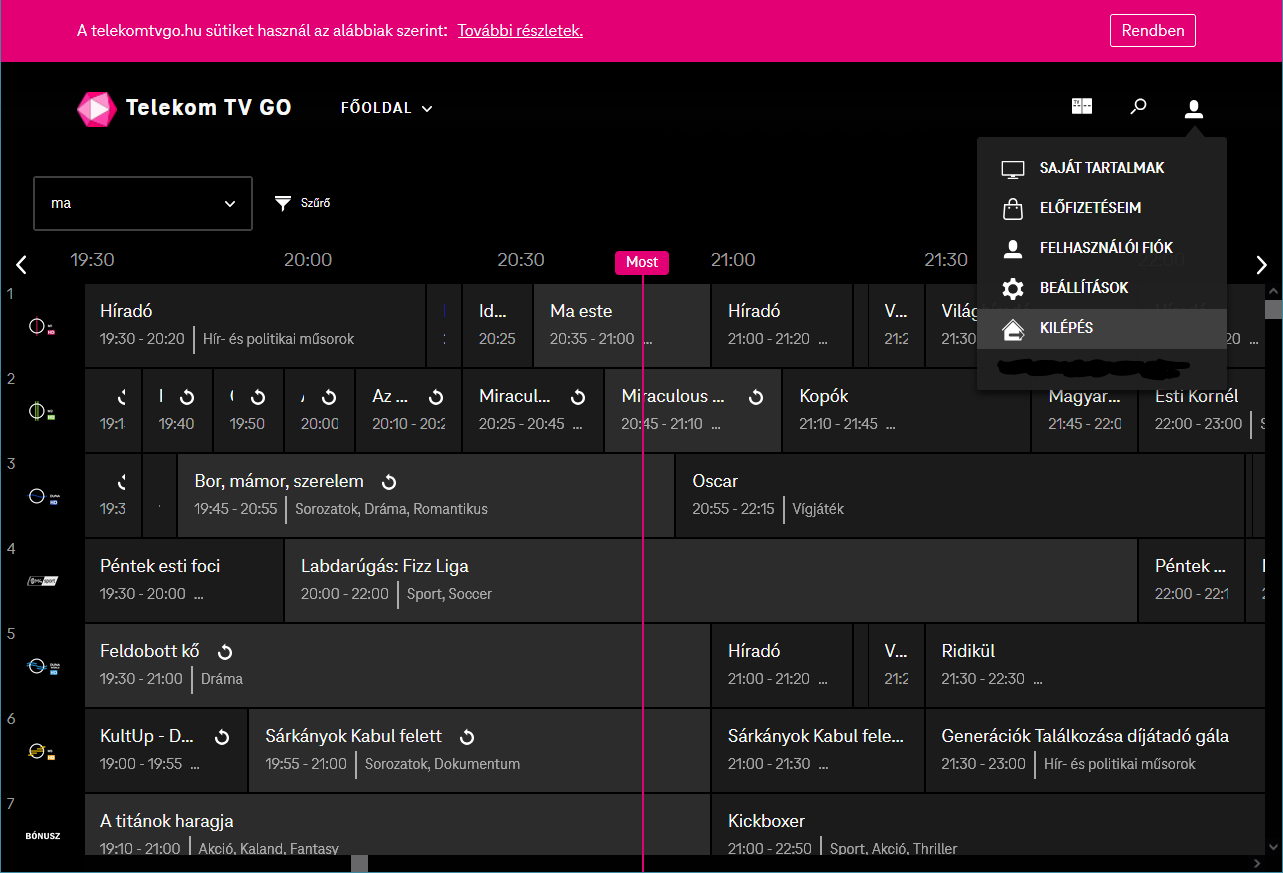Click the Szűrő filter funnel icon
The width and height of the screenshot is (1283, 873).
coord(283,203)
